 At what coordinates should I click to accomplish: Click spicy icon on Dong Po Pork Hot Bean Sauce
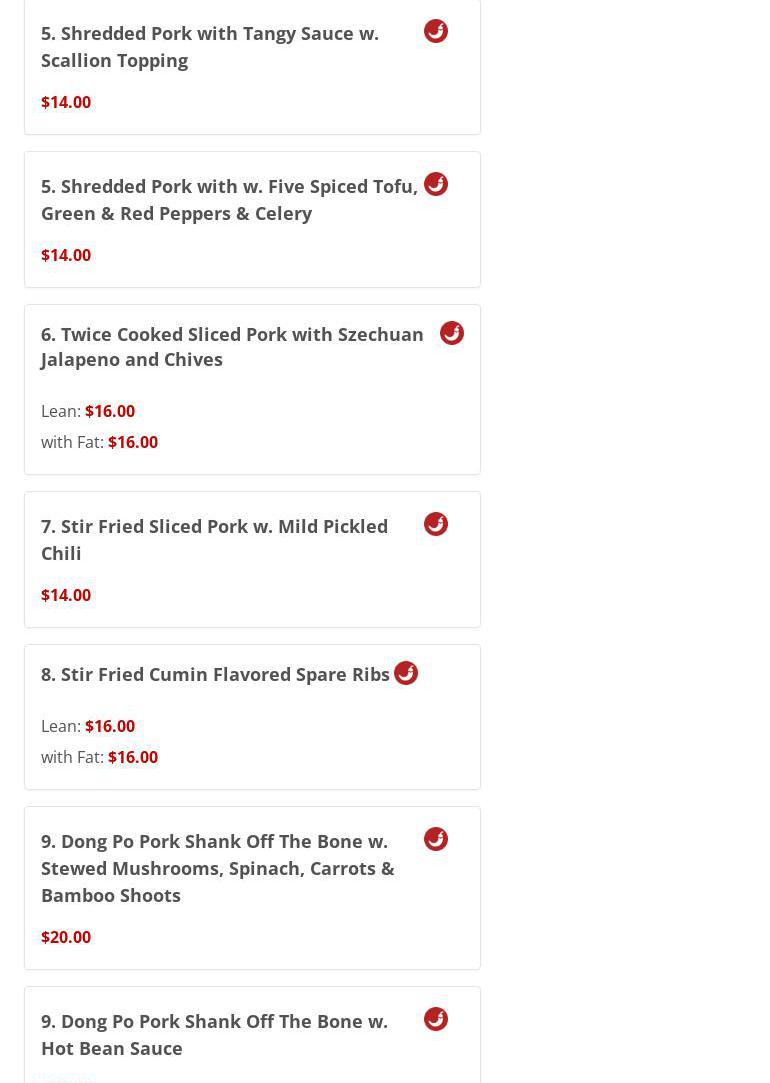point(436,1019)
